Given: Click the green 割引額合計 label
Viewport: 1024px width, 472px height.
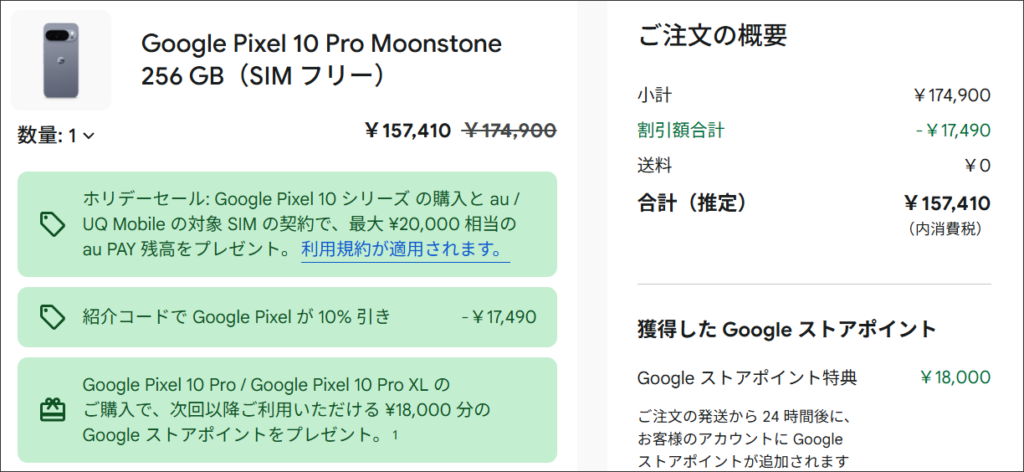Looking at the screenshot, I should 681,130.
